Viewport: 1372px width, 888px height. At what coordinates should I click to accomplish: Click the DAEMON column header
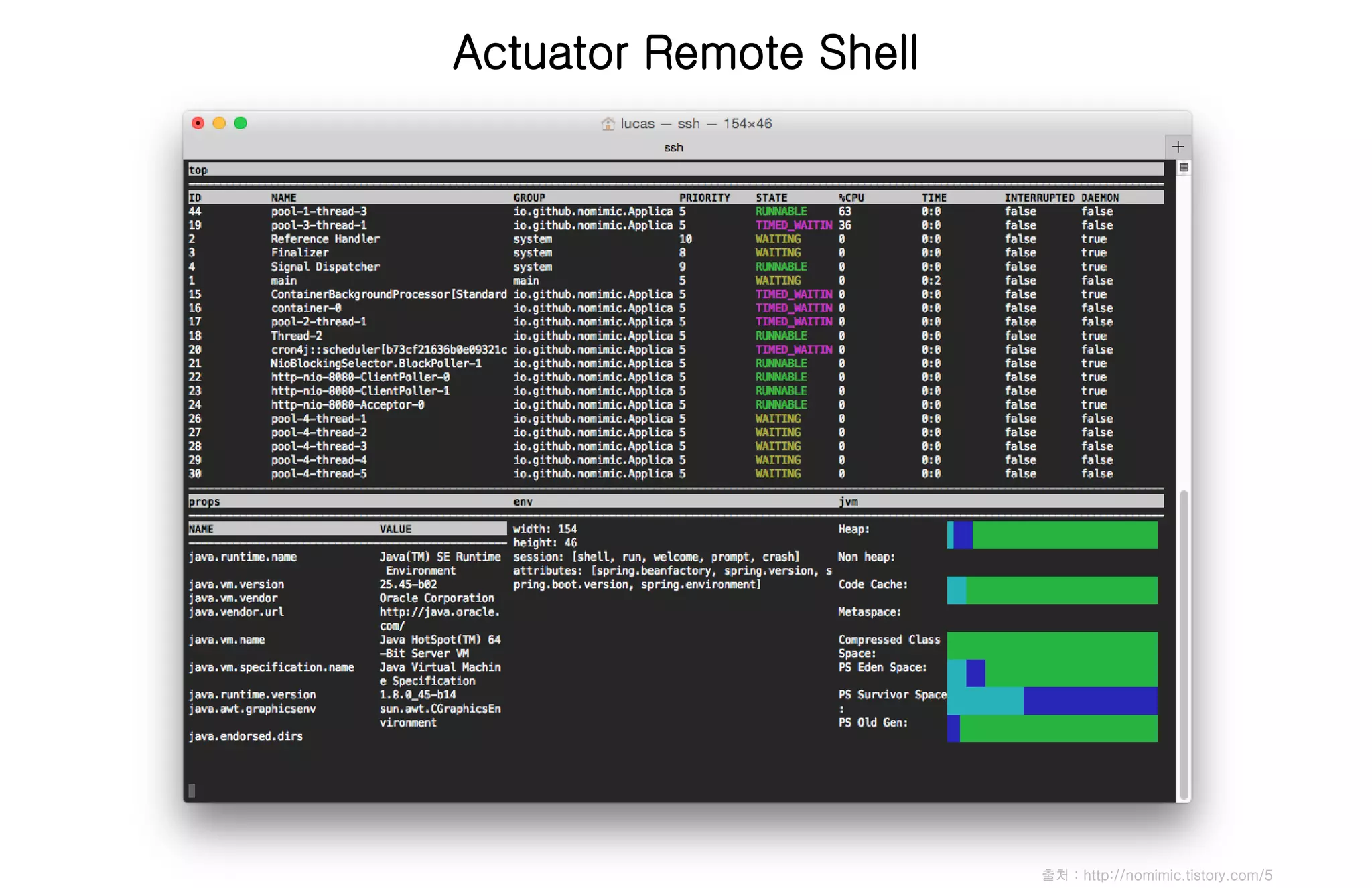click(x=1100, y=198)
